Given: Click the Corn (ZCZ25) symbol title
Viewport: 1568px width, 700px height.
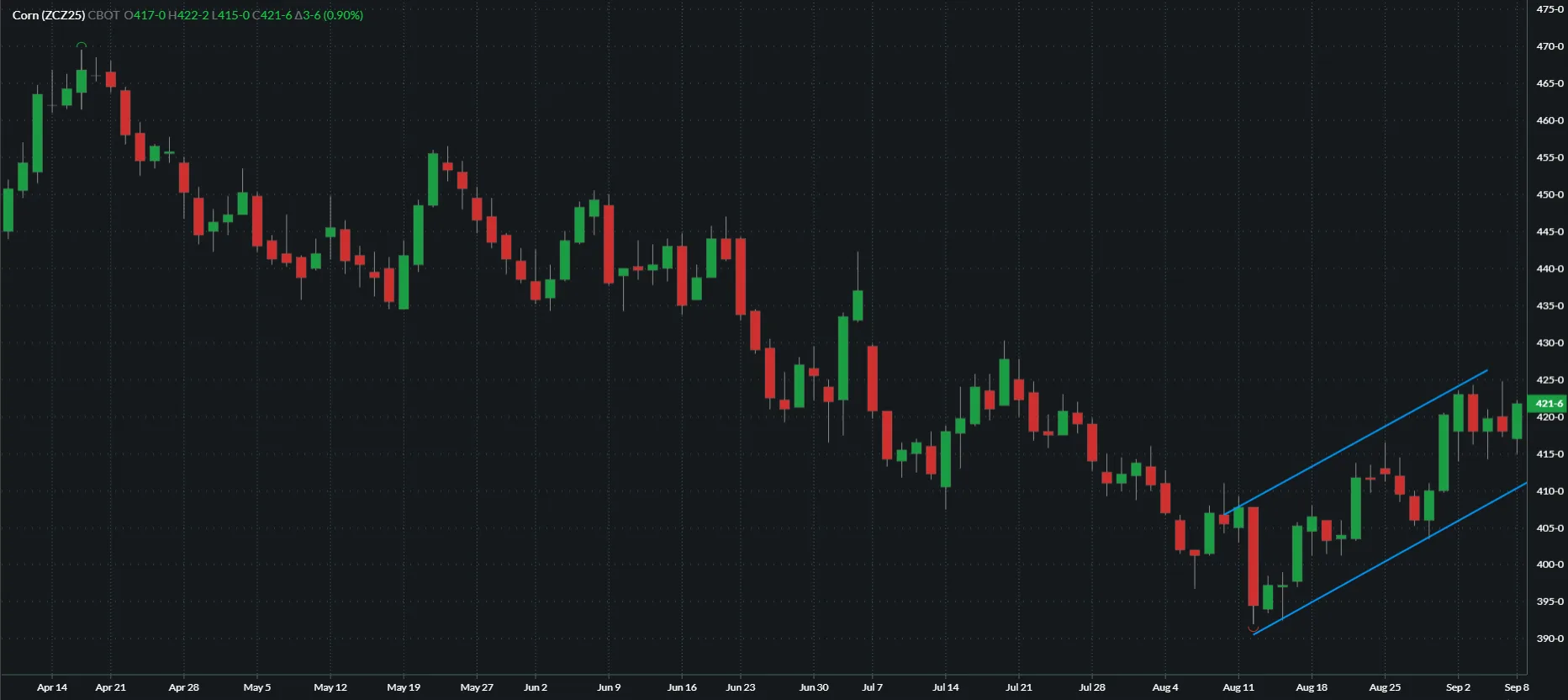Looking at the screenshot, I should tap(49, 15).
